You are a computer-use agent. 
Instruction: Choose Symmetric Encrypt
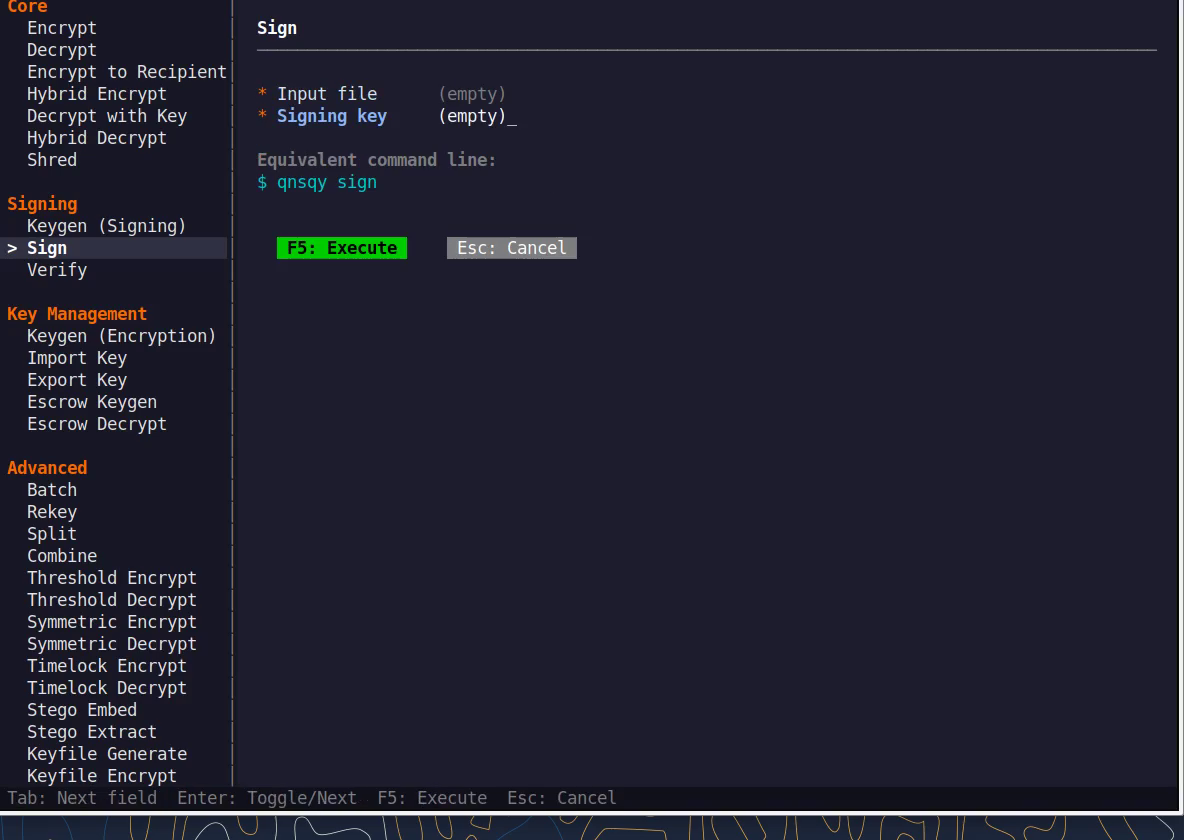pyautogui.click(x=112, y=621)
